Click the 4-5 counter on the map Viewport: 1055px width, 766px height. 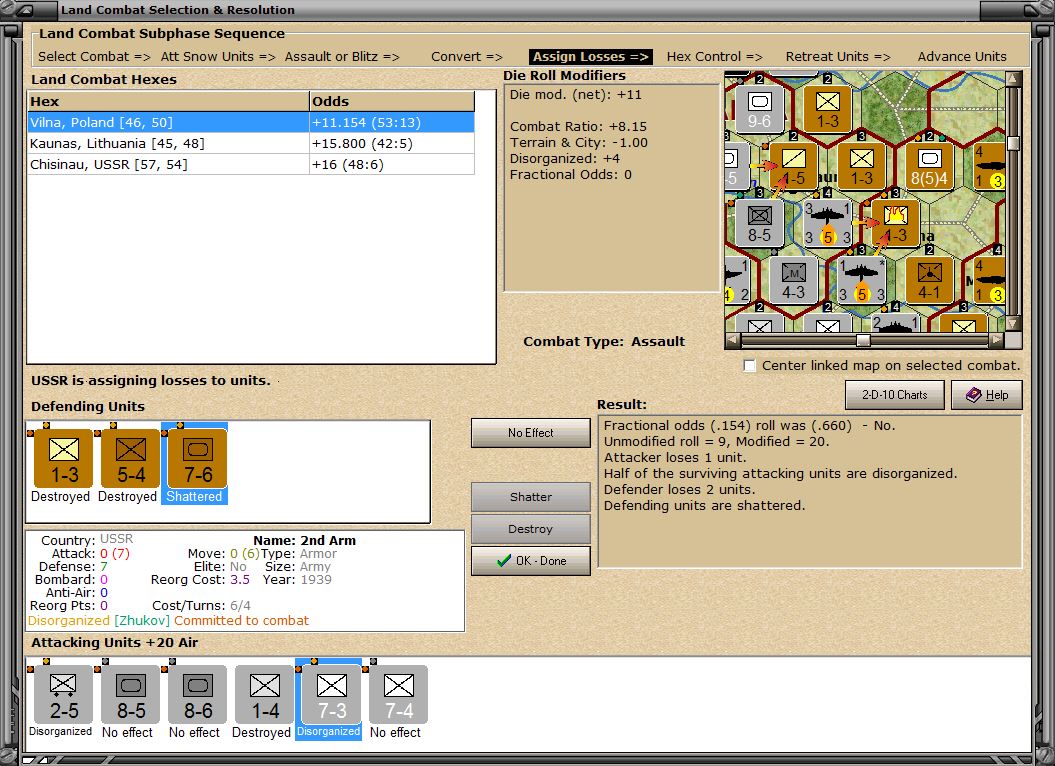pos(793,166)
